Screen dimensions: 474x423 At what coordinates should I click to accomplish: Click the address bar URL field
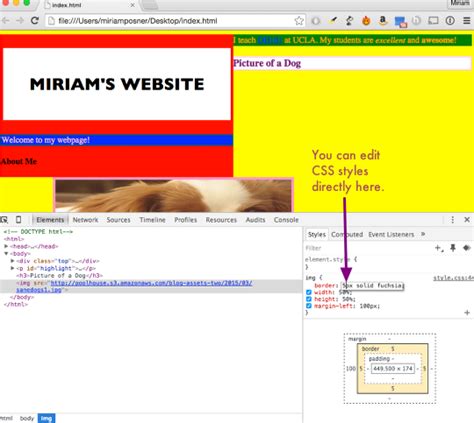(175, 21)
